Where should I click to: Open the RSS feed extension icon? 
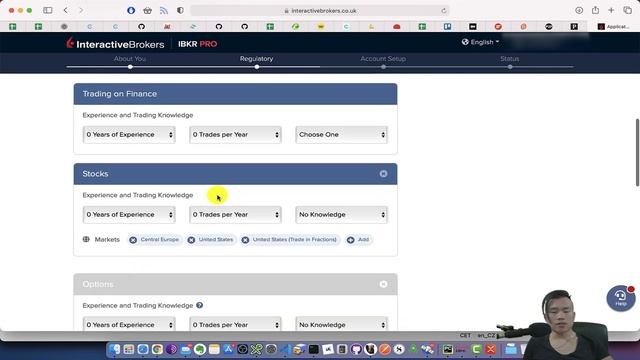(x=164, y=11)
